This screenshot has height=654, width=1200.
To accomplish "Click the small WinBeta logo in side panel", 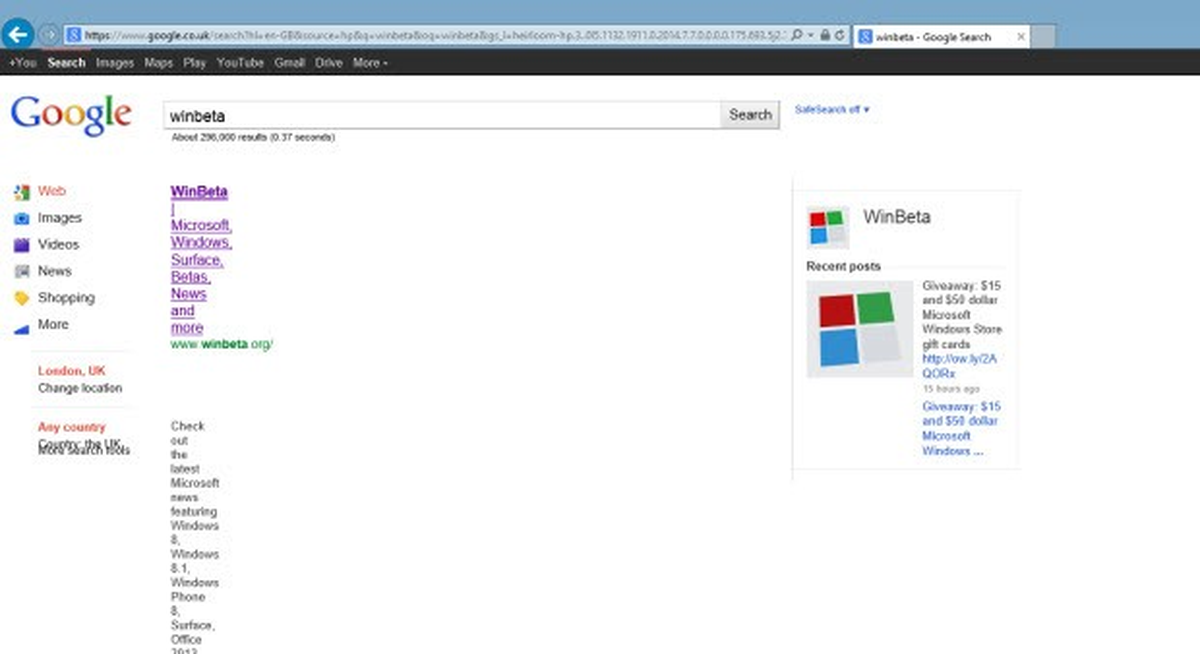I will pos(828,228).
